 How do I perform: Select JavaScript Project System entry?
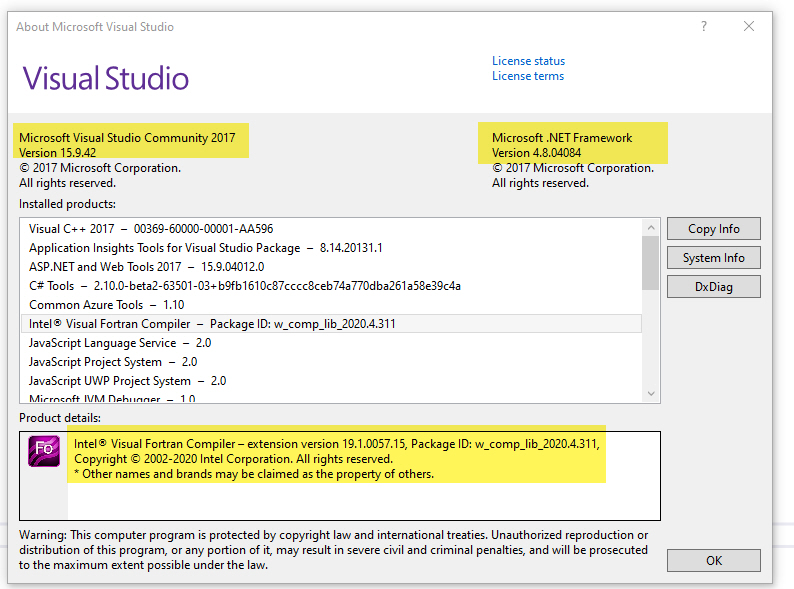tap(112, 361)
